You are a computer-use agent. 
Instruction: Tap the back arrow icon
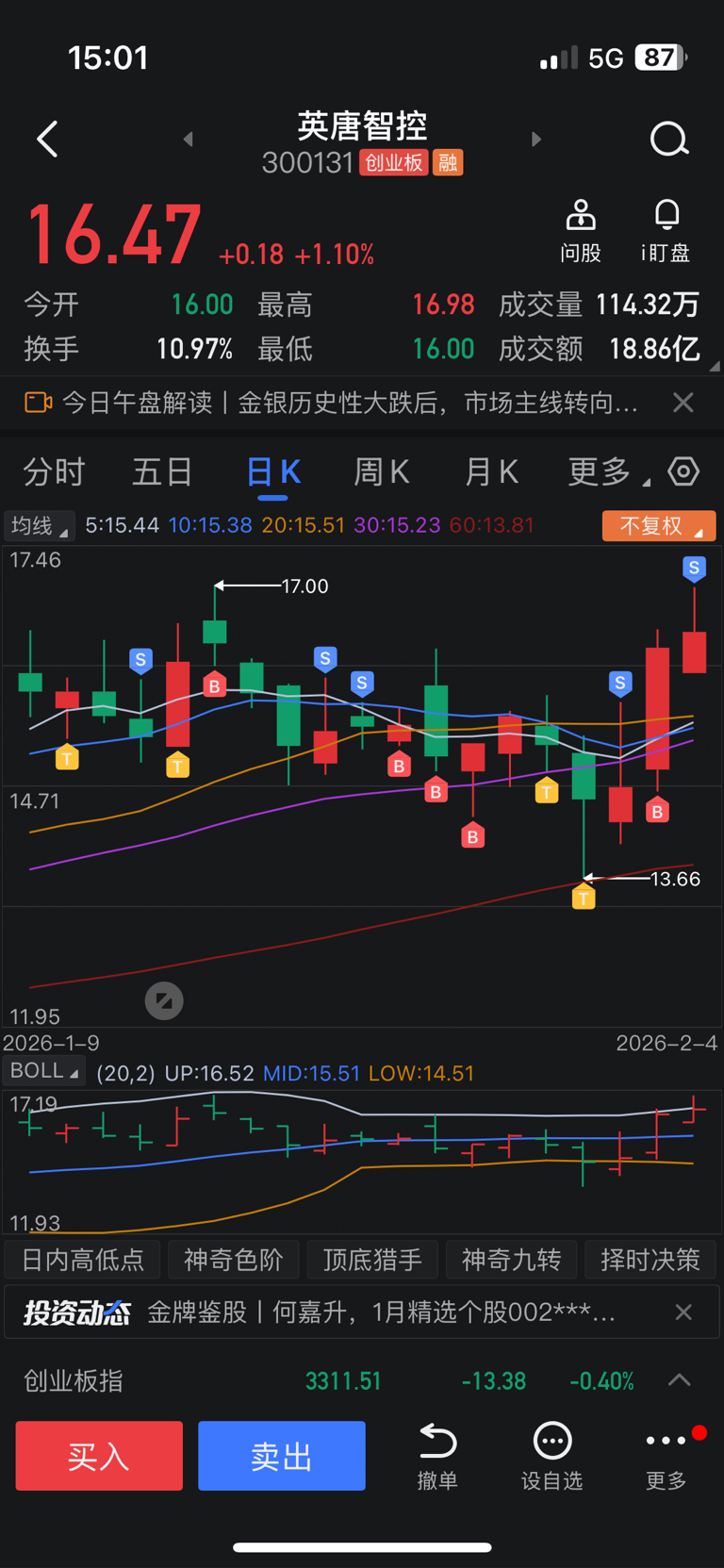[47, 140]
